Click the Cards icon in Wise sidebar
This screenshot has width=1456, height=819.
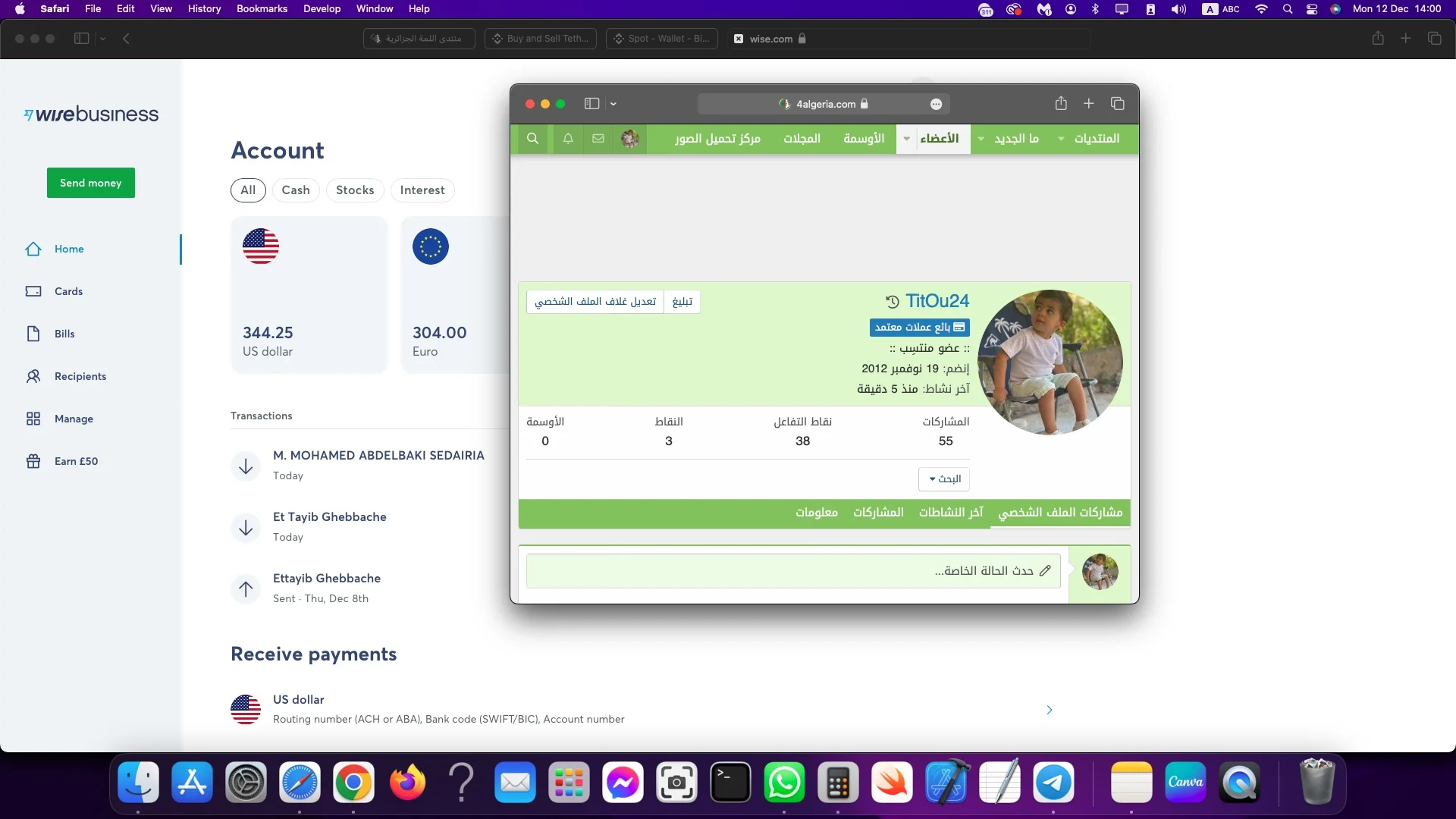(33, 291)
